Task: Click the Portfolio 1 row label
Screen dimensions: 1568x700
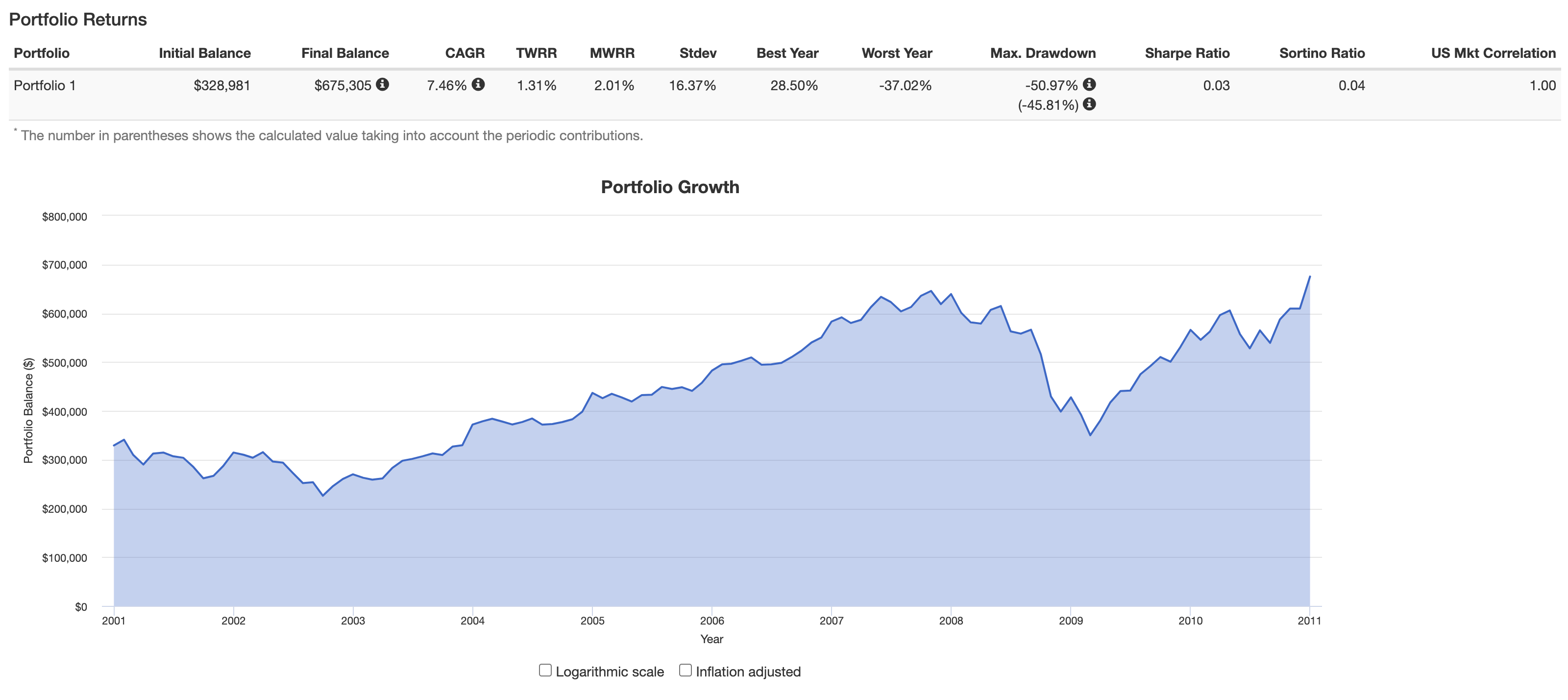Action: pyautogui.click(x=45, y=85)
